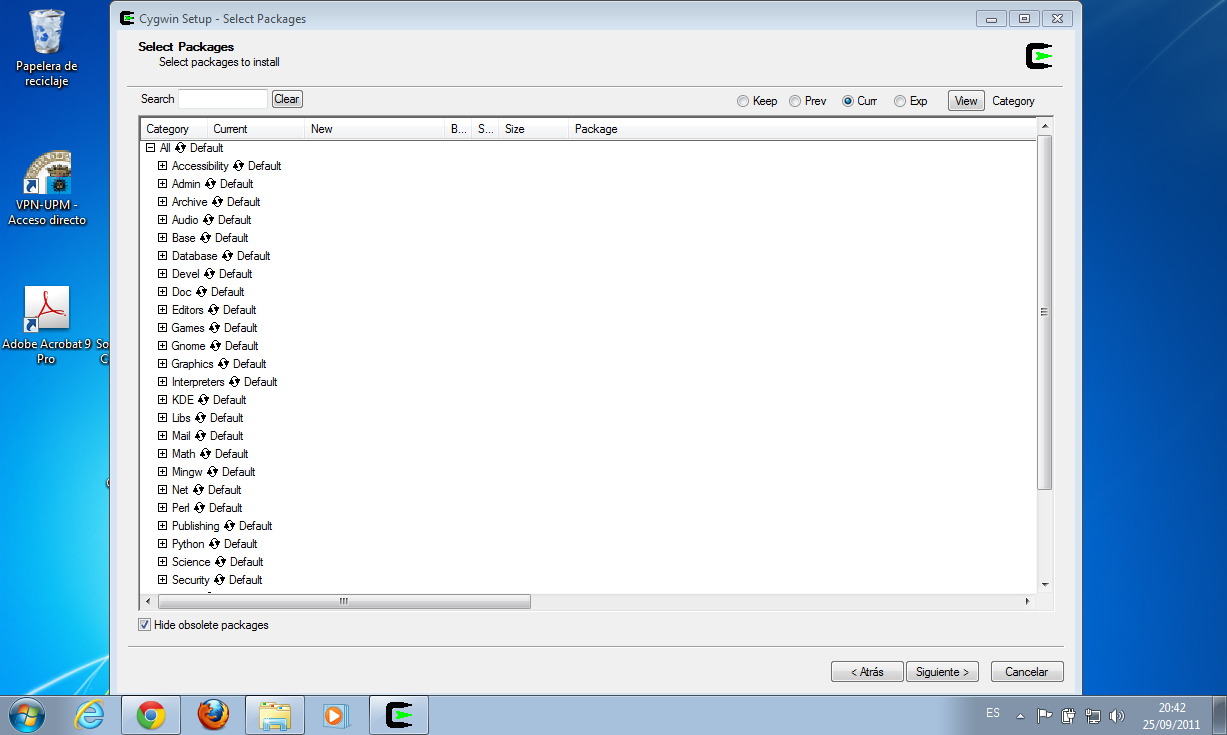Screen dimensions: 1227x735
Task: Click the taskbar clock
Action: pos(1171,715)
